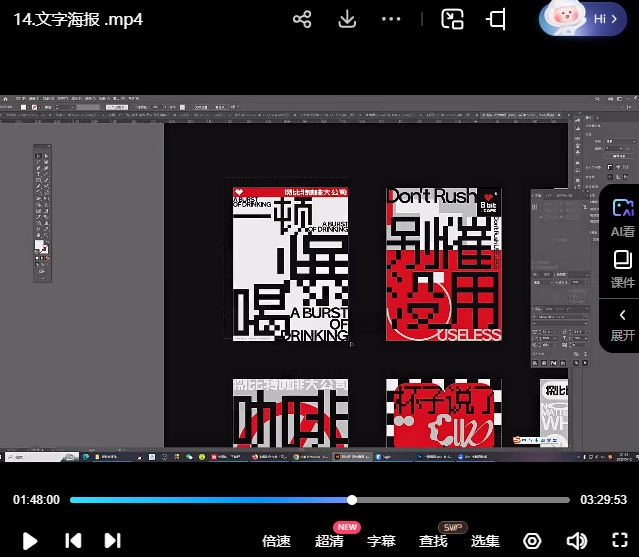Open the three-dot more options menu
The image size is (639, 557).
pyautogui.click(x=391, y=19)
